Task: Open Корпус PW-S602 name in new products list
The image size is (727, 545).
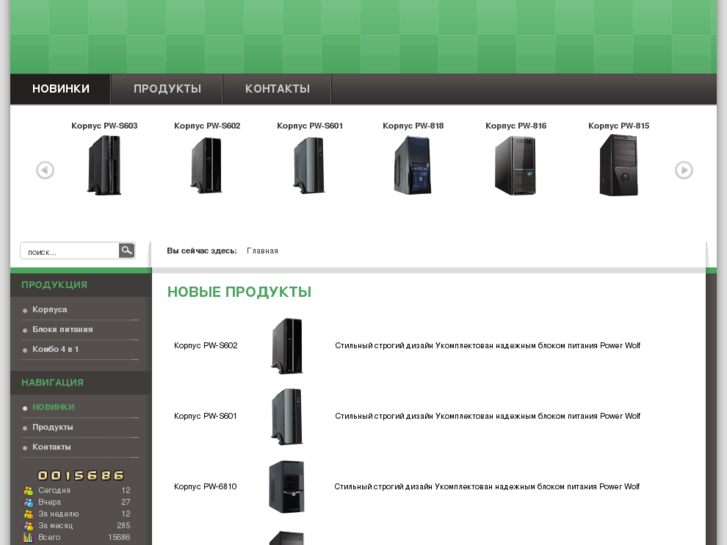Action: click(x=205, y=346)
